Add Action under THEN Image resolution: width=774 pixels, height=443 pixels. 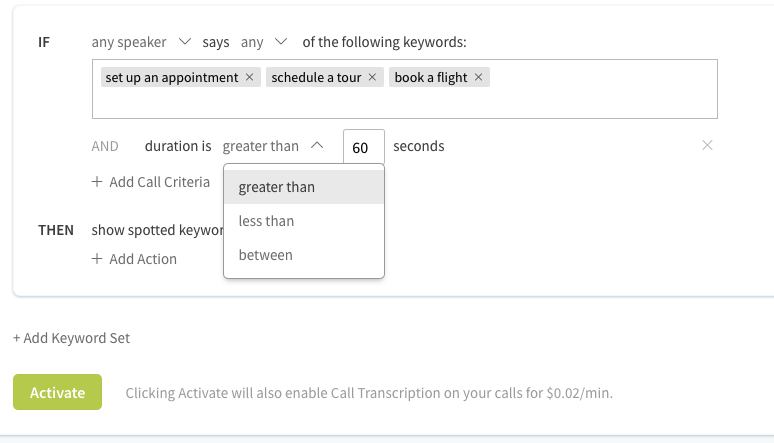(134, 259)
